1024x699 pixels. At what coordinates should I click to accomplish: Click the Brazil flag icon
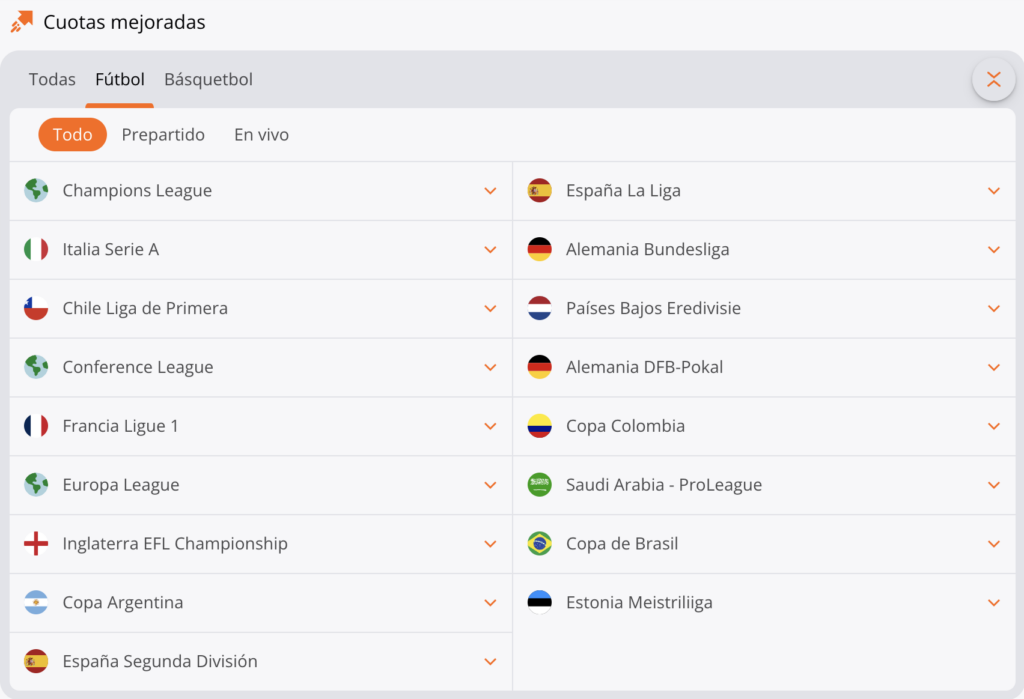[539, 544]
